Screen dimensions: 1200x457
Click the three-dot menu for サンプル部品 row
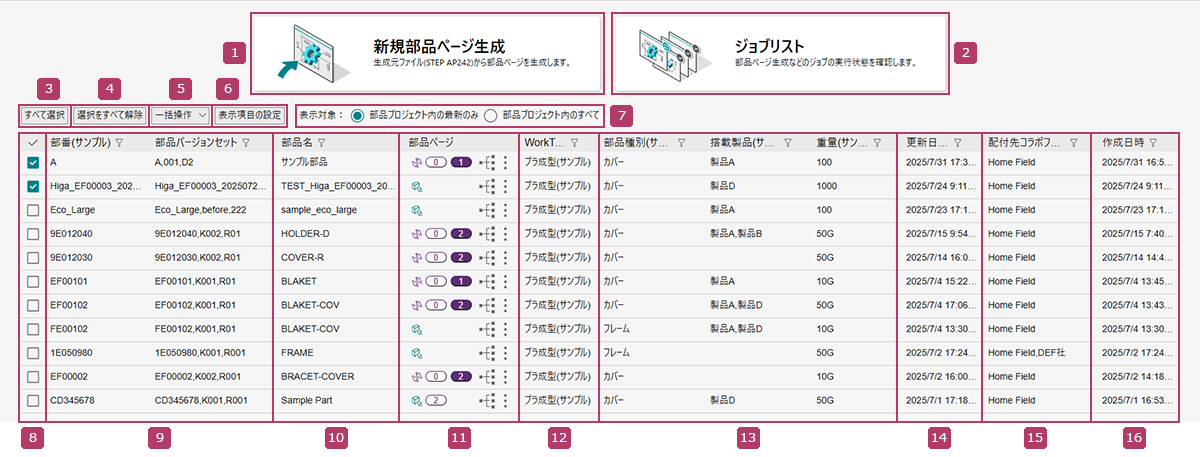click(506, 162)
